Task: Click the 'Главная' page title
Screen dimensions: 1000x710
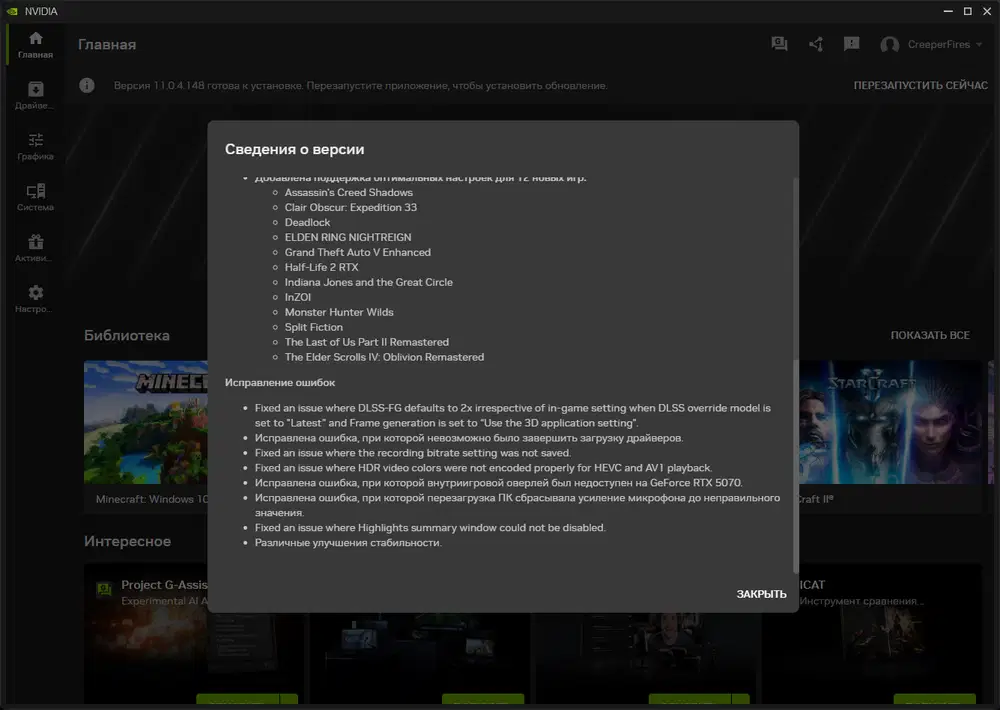Action: (x=107, y=45)
